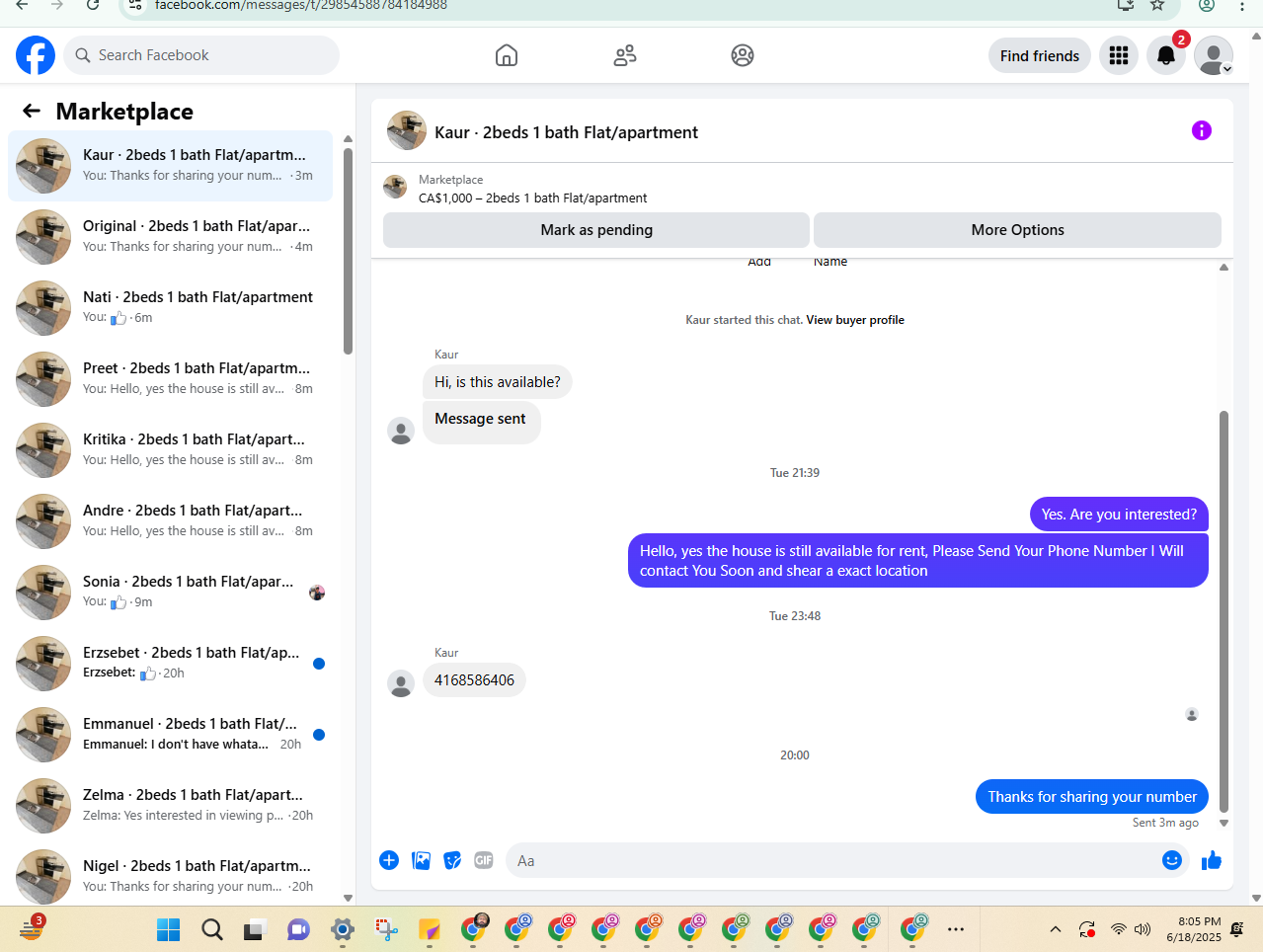The image size is (1263, 952).
Task: Click More Options button
Action: (1017, 229)
